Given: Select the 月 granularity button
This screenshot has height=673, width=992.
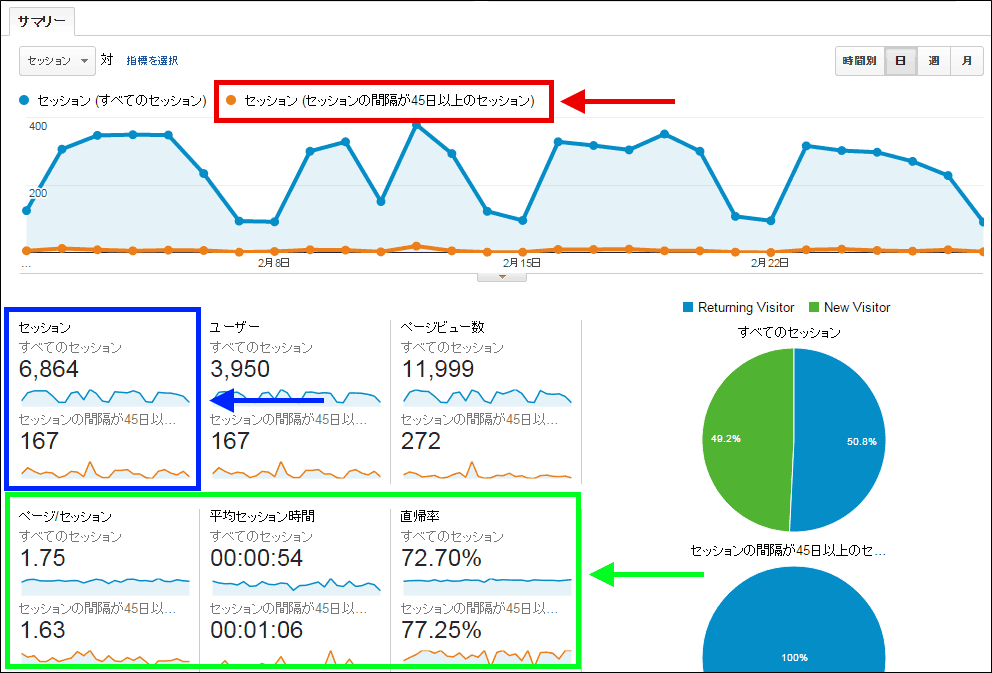Looking at the screenshot, I should tap(967, 61).
